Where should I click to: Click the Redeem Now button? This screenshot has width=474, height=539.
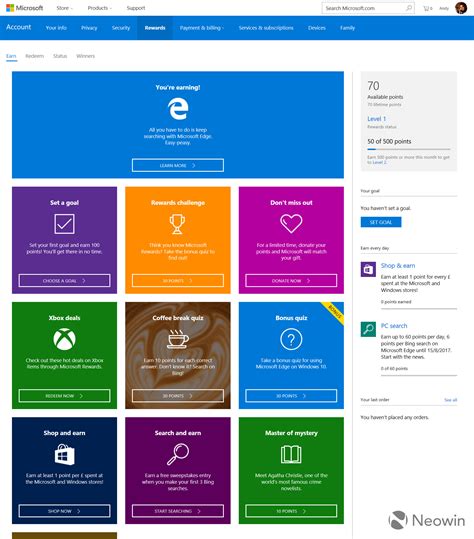pyautogui.click(x=64, y=396)
